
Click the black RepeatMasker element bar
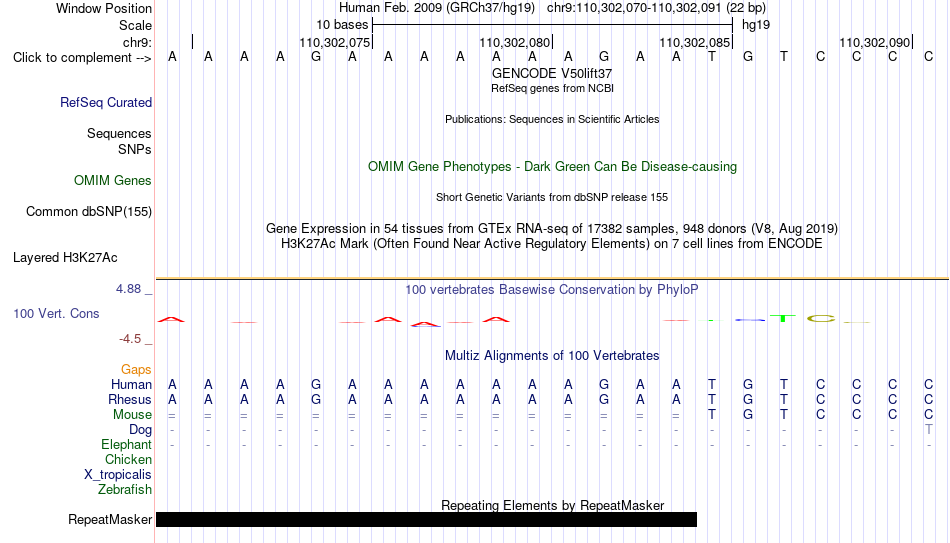(427, 519)
